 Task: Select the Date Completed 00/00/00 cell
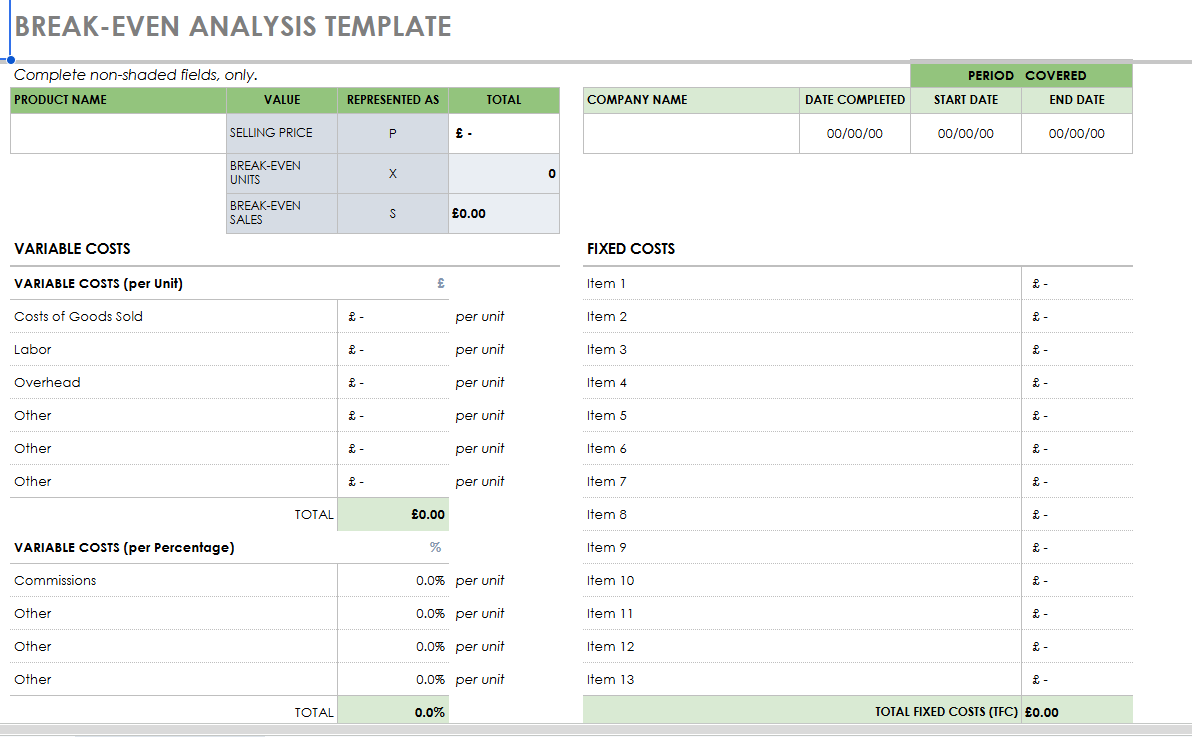click(854, 134)
